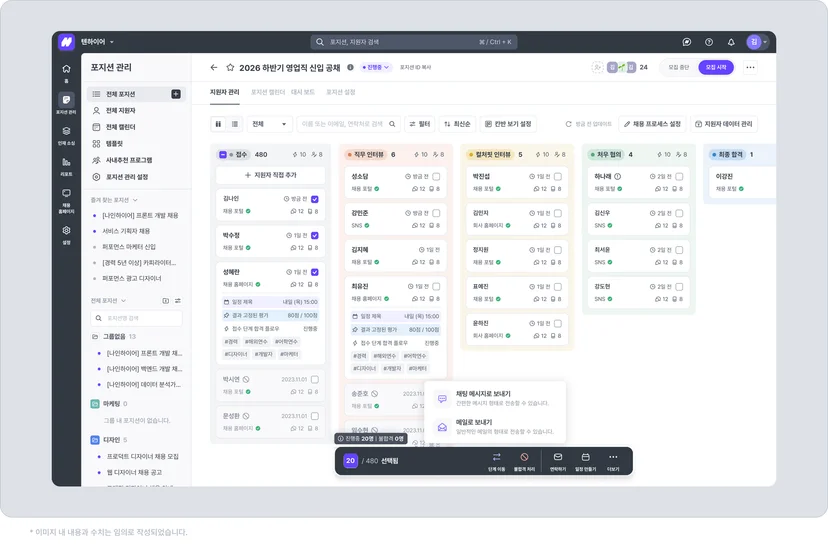Open 리포트 chart icon in left rail
Screen dimensions: 828x547
click(x=66, y=162)
